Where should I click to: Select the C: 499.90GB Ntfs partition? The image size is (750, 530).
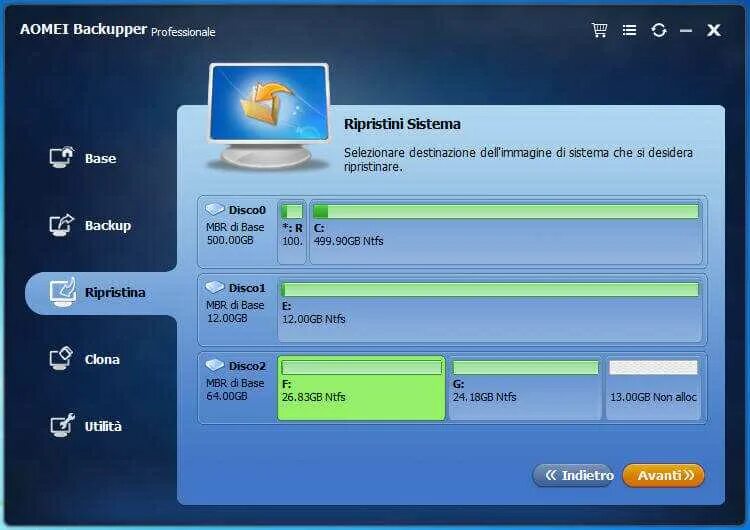point(506,232)
